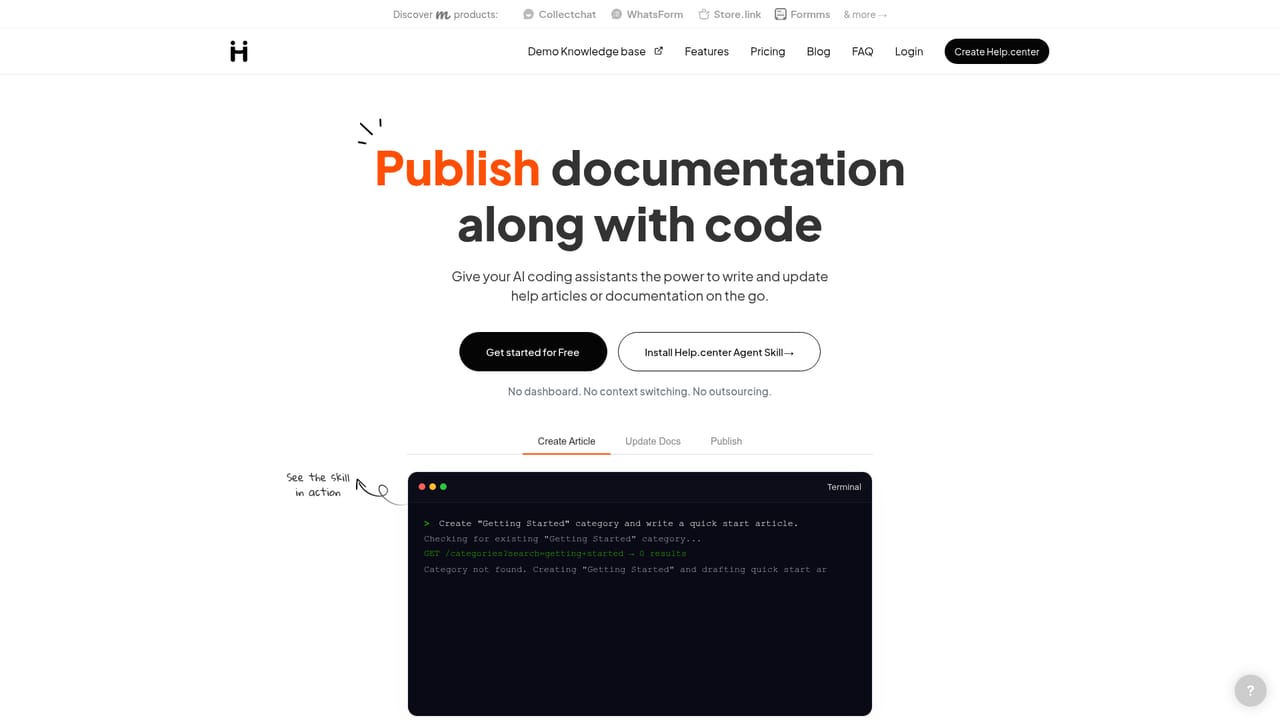The height and width of the screenshot is (720, 1280).
Task: Click the Store.link basket icon
Action: pos(704,14)
